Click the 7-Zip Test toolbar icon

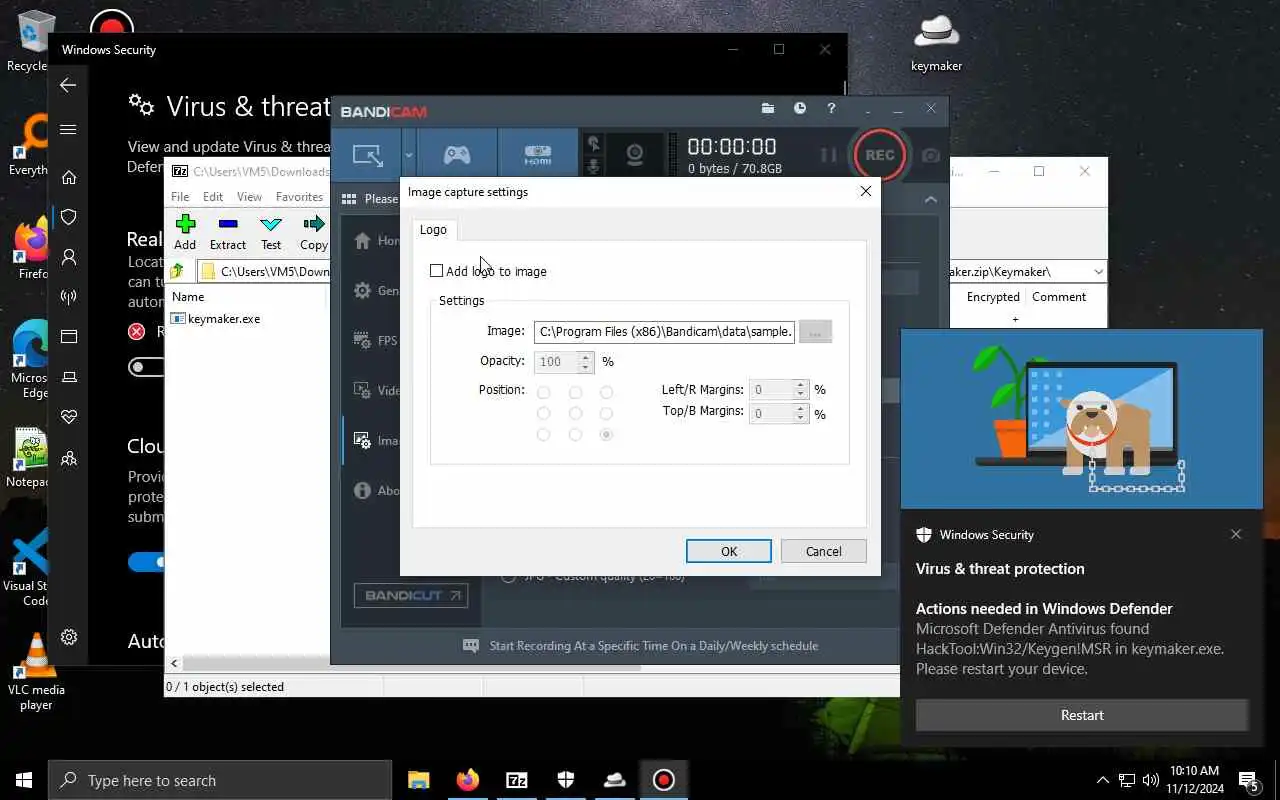[x=271, y=232]
